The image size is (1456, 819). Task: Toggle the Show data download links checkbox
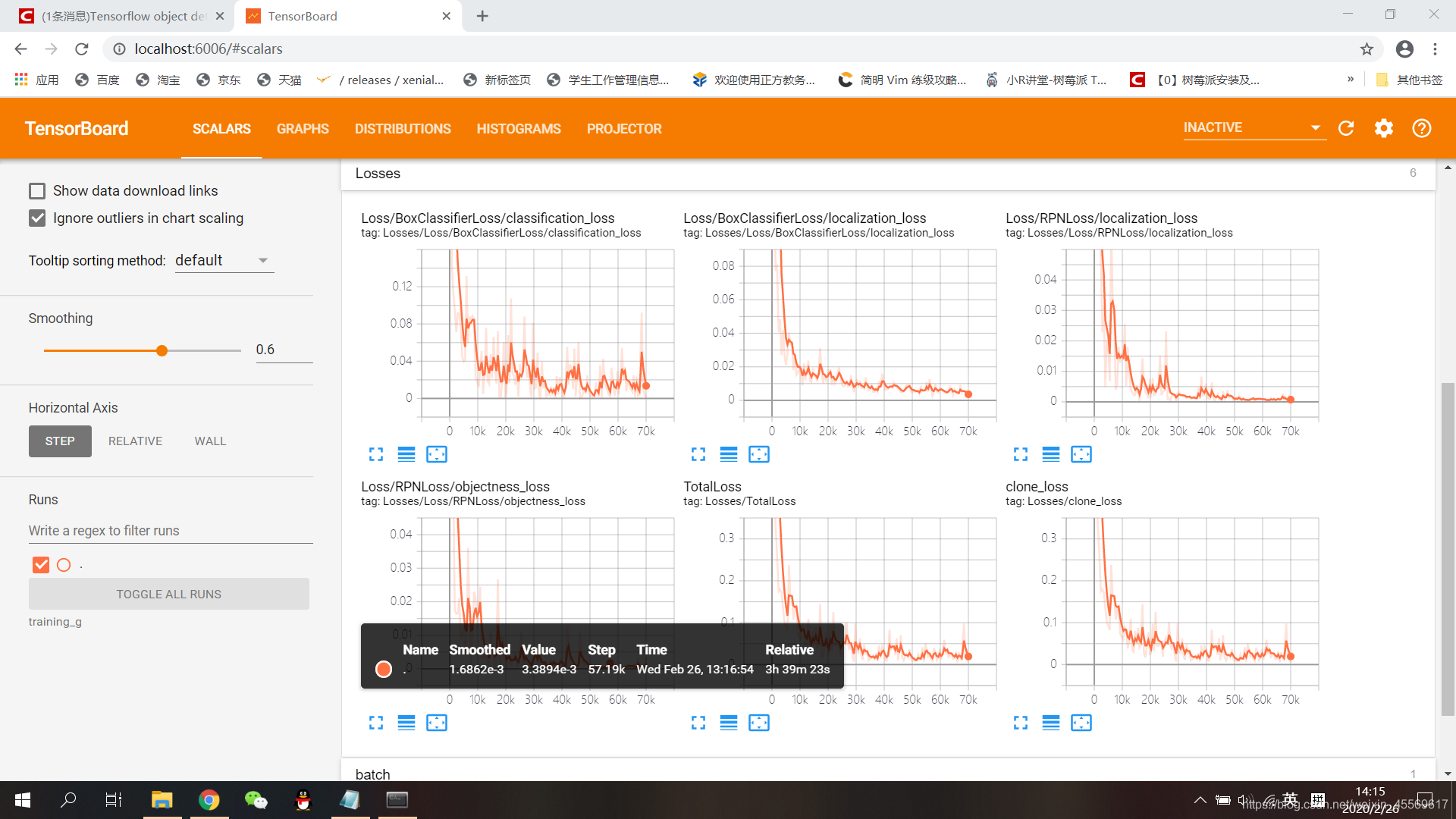[x=37, y=191]
